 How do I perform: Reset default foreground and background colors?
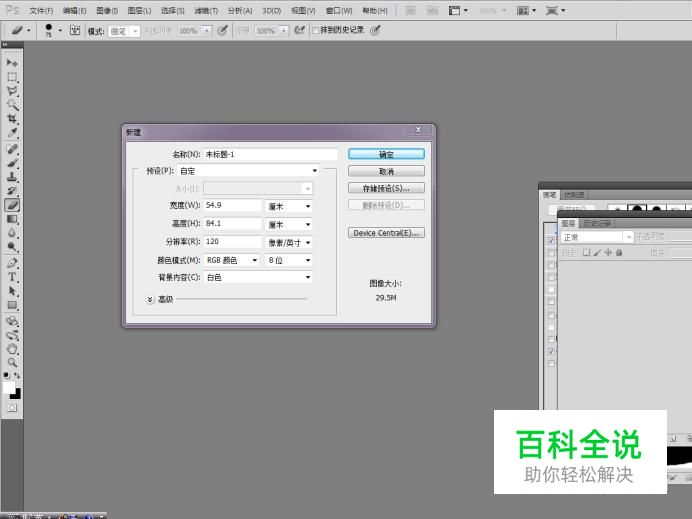click(7, 376)
